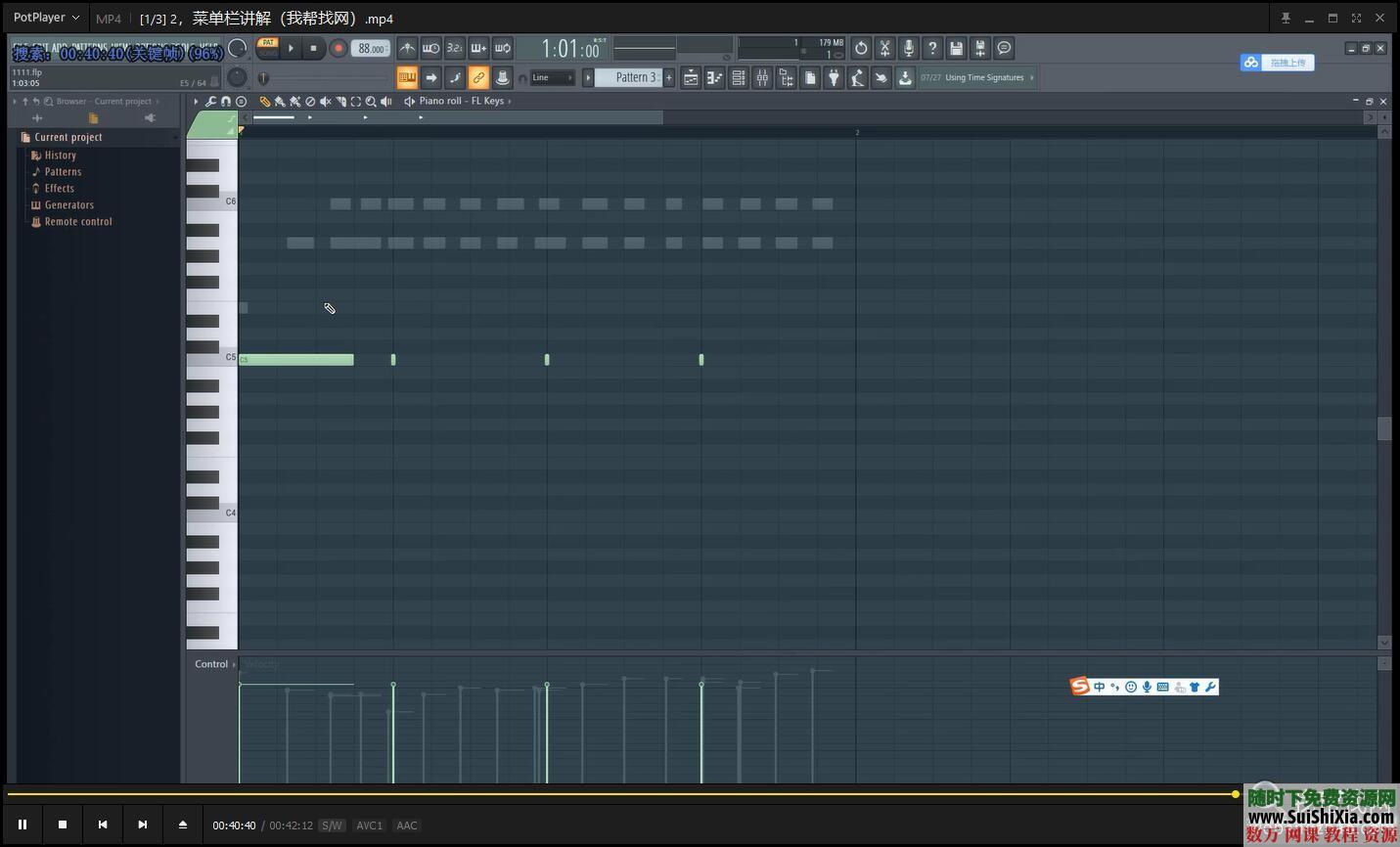Select the Draw (pencil) tool in the piano roll
The height and width of the screenshot is (847, 1400).
pyautogui.click(x=265, y=101)
